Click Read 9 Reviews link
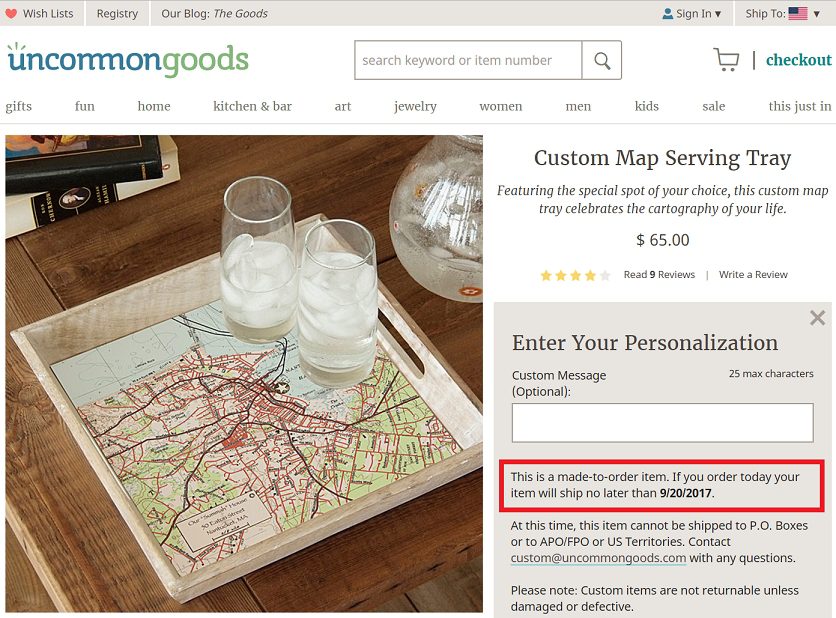Viewport: 836px width, 618px height. click(659, 275)
